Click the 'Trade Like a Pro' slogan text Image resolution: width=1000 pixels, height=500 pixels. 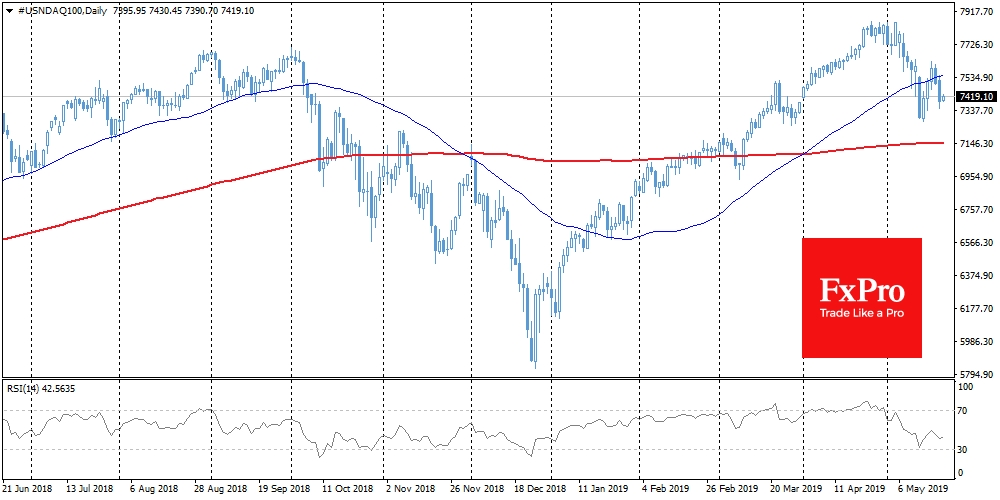click(x=861, y=313)
